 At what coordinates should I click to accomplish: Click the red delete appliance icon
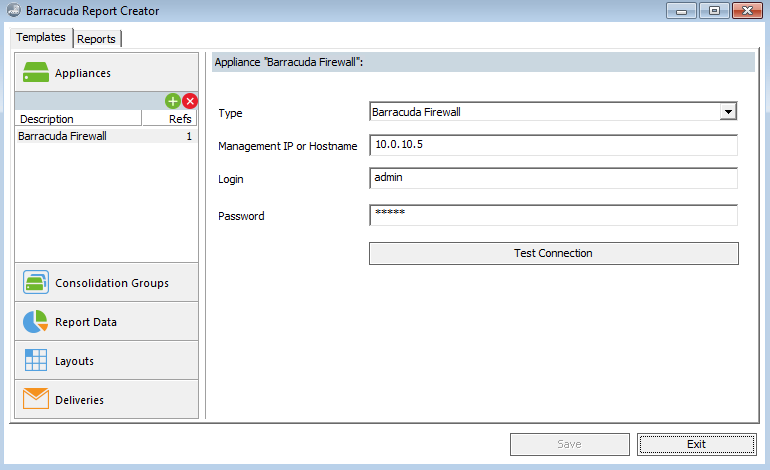(190, 101)
